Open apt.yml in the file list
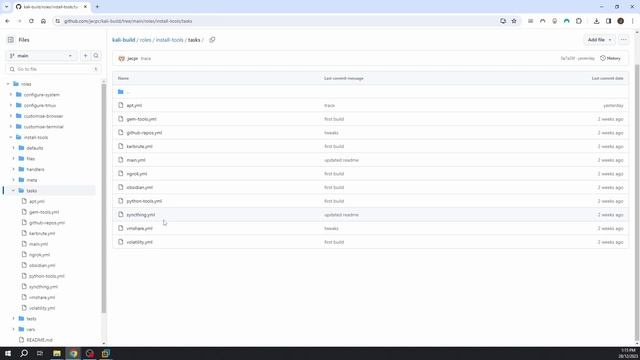 click(134, 105)
